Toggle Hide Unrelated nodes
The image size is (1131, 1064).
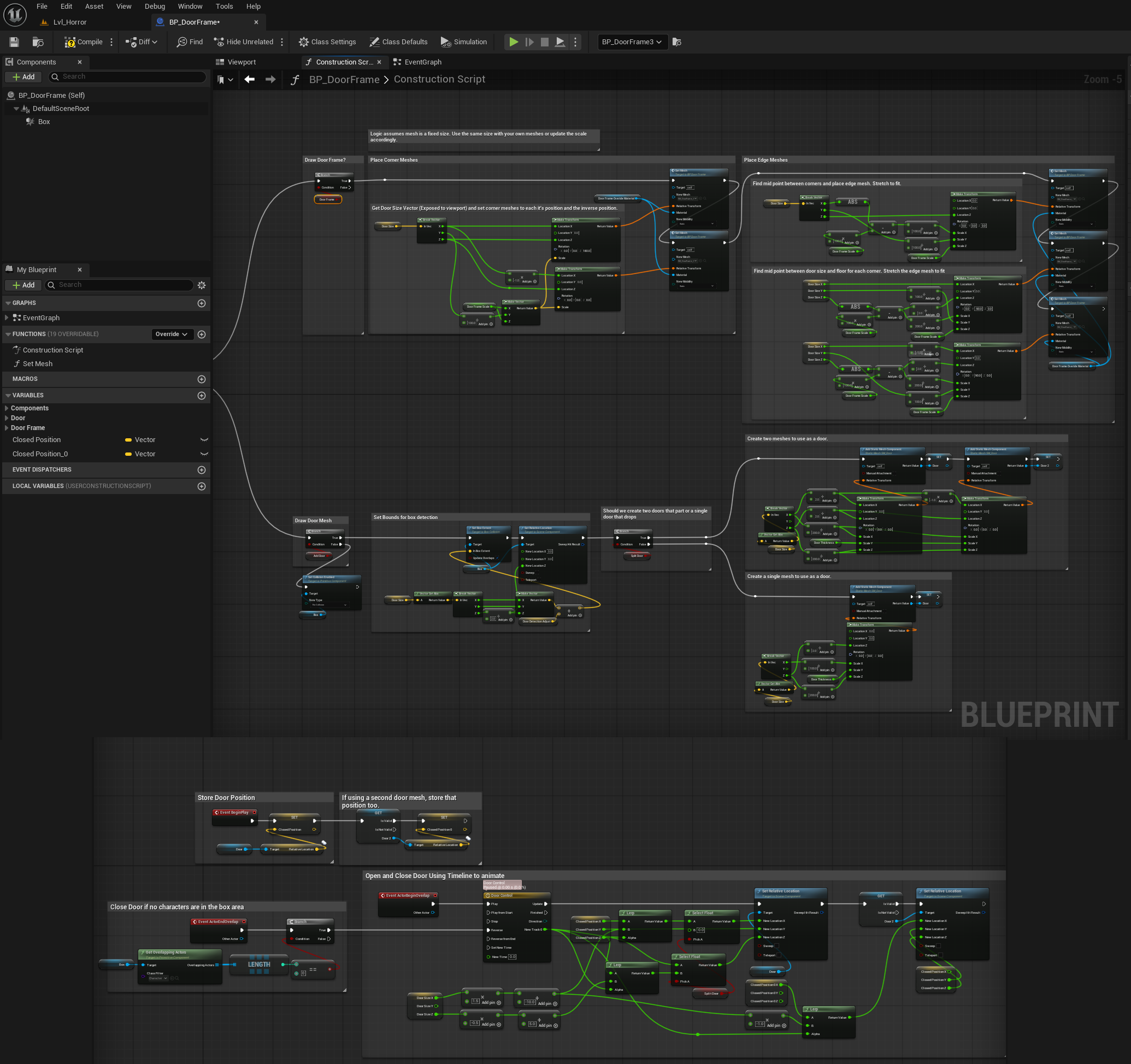244,42
